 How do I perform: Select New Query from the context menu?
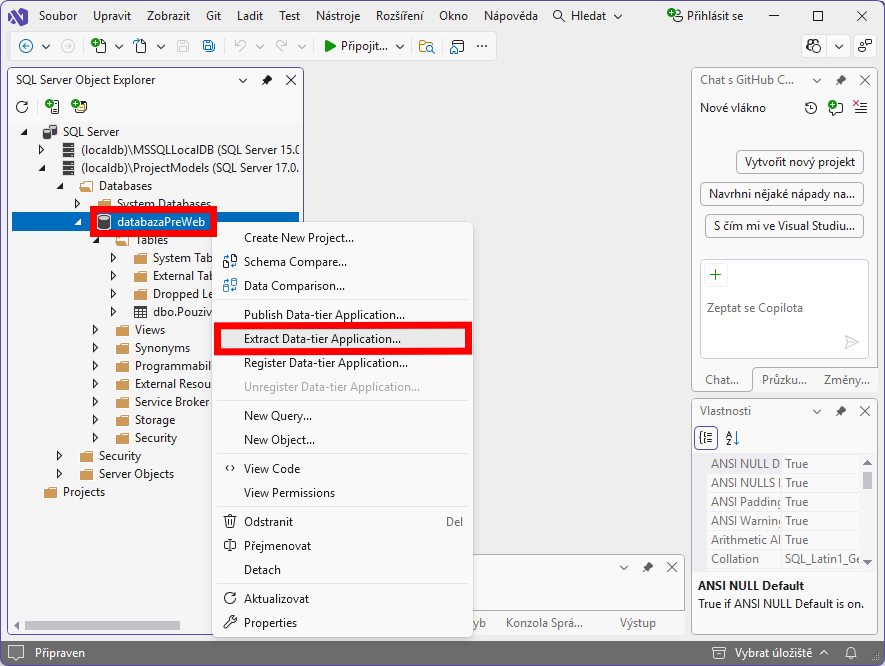tap(343, 416)
